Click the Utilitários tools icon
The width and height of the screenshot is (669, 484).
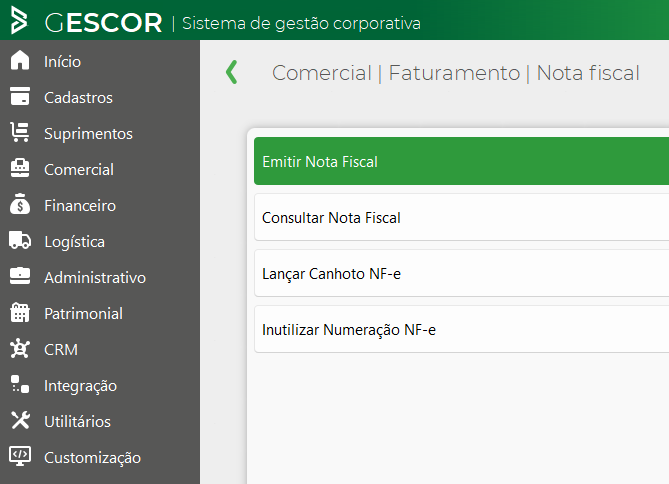(19, 421)
